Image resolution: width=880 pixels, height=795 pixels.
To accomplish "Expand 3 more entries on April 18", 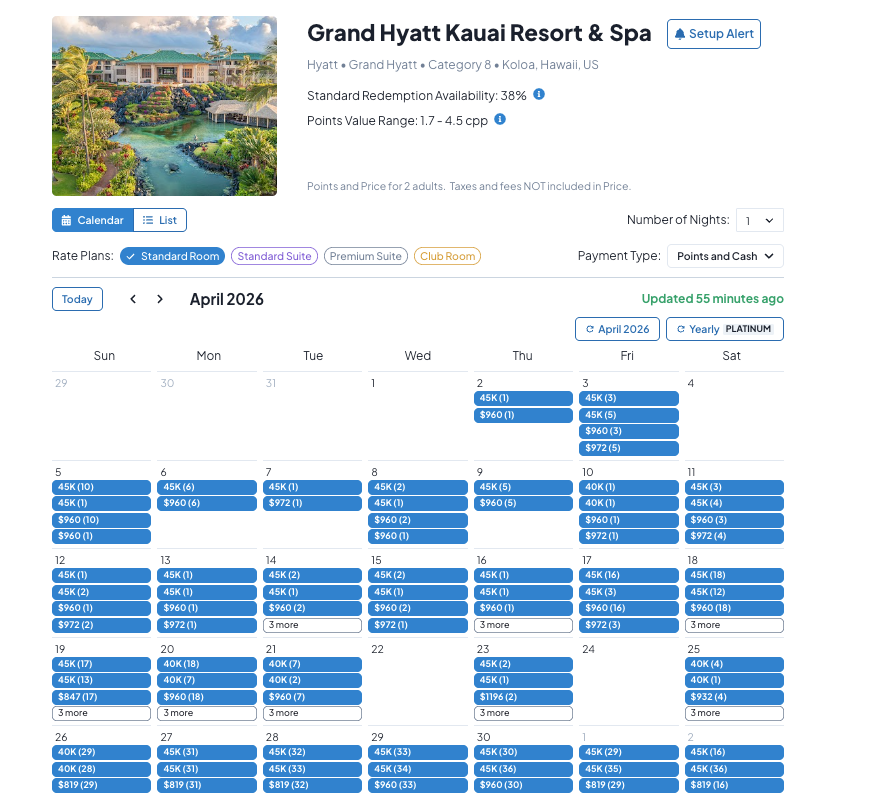I will 734,625.
